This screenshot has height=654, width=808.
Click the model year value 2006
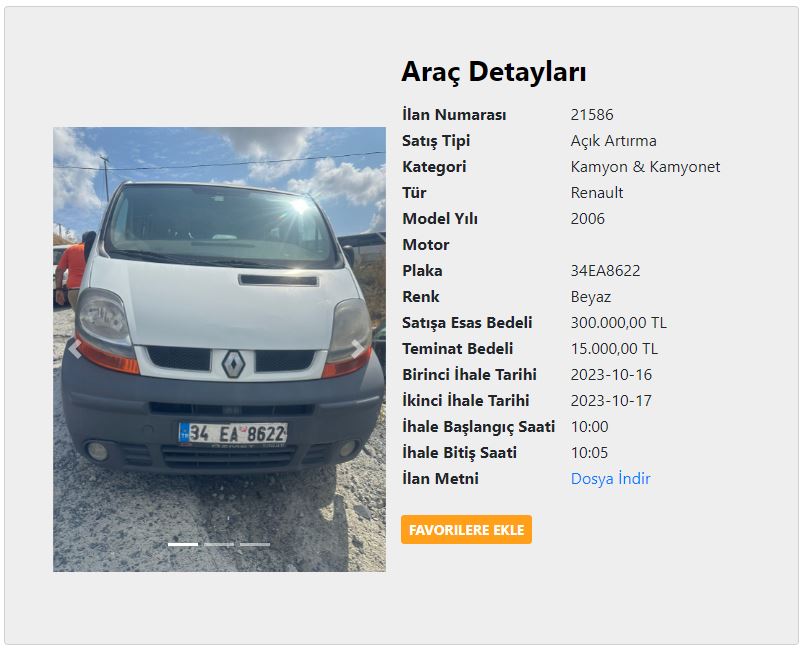click(587, 219)
